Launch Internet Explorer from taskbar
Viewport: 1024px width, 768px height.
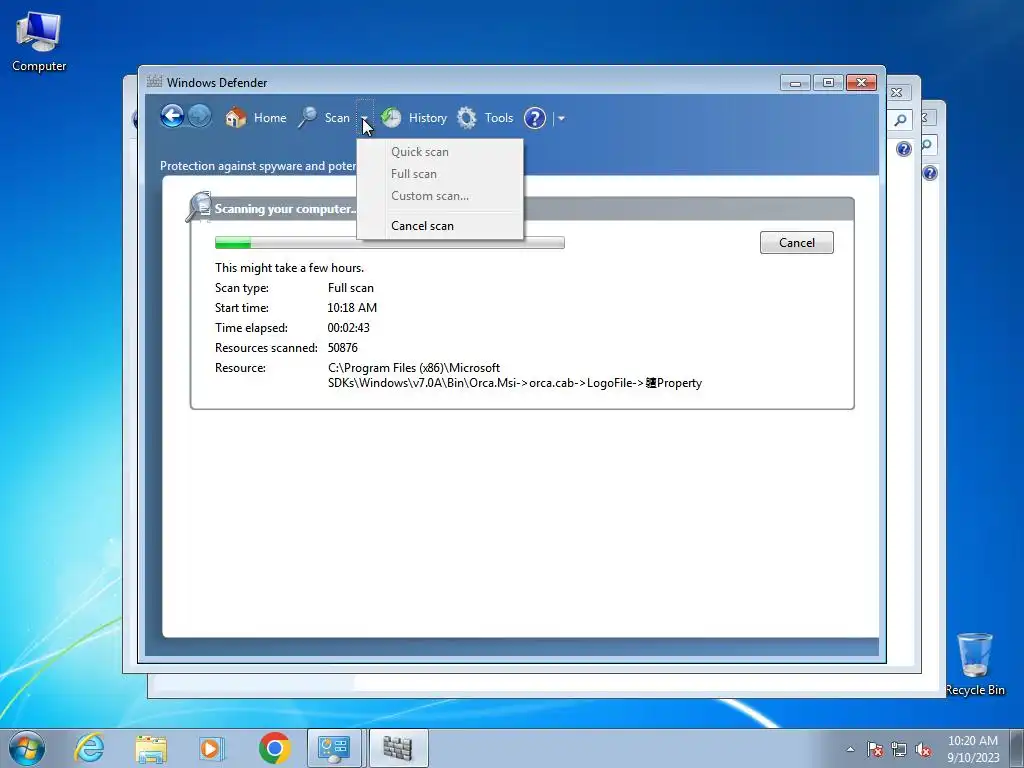[x=89, y=748]
